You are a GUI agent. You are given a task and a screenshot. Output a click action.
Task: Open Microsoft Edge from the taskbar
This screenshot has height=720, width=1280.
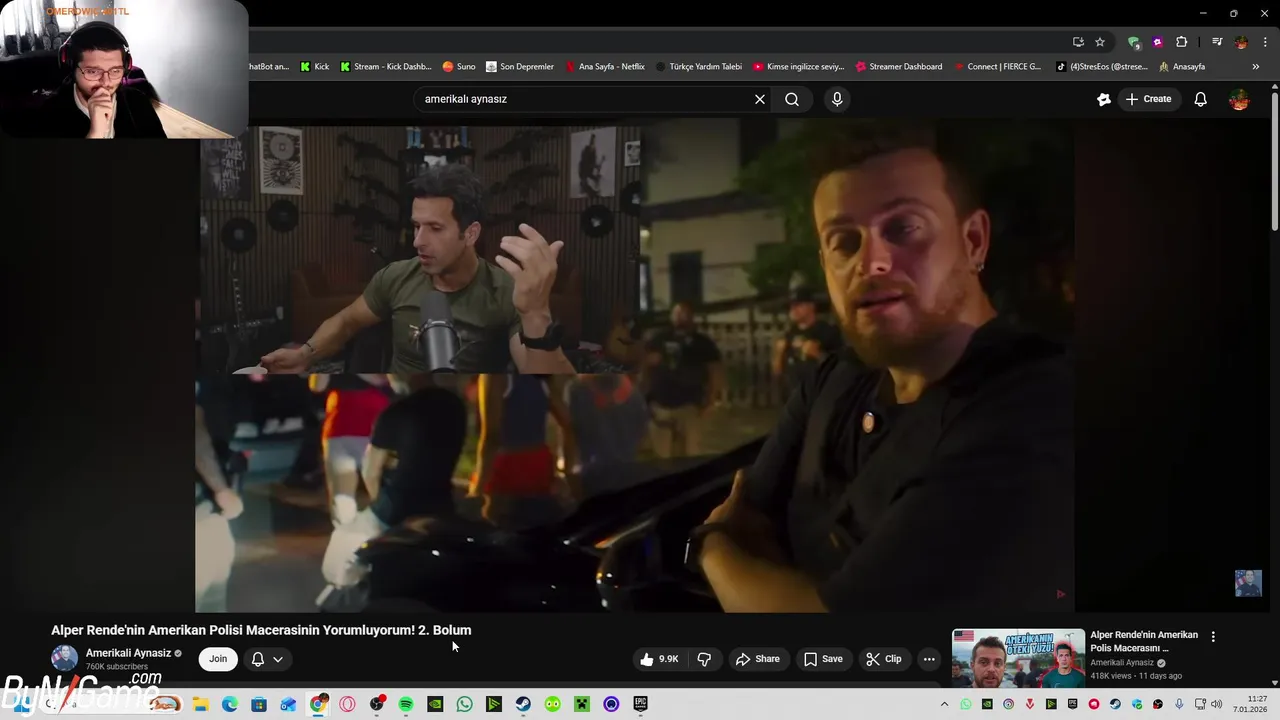pyautogui.click(x=229, y=704)
